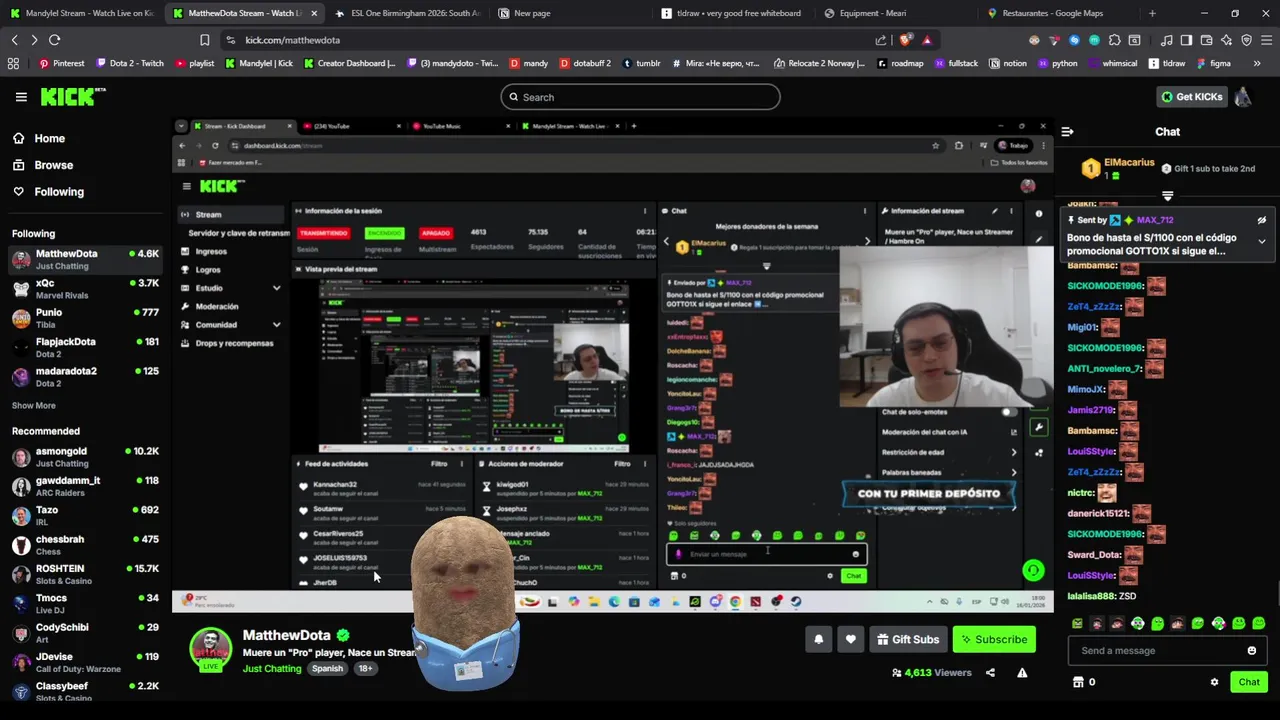Open the Pinterest bookmark

click(61, 63)
